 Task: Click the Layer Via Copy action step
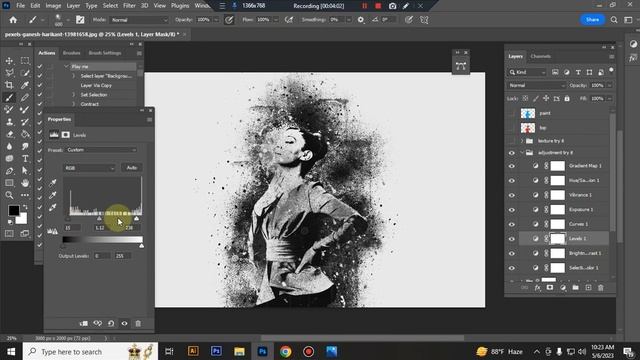point(96,85)
